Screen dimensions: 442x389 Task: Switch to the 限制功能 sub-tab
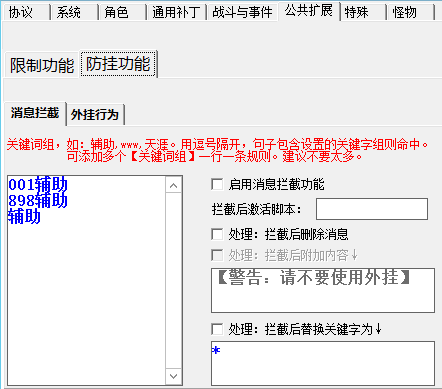(42, 65)
